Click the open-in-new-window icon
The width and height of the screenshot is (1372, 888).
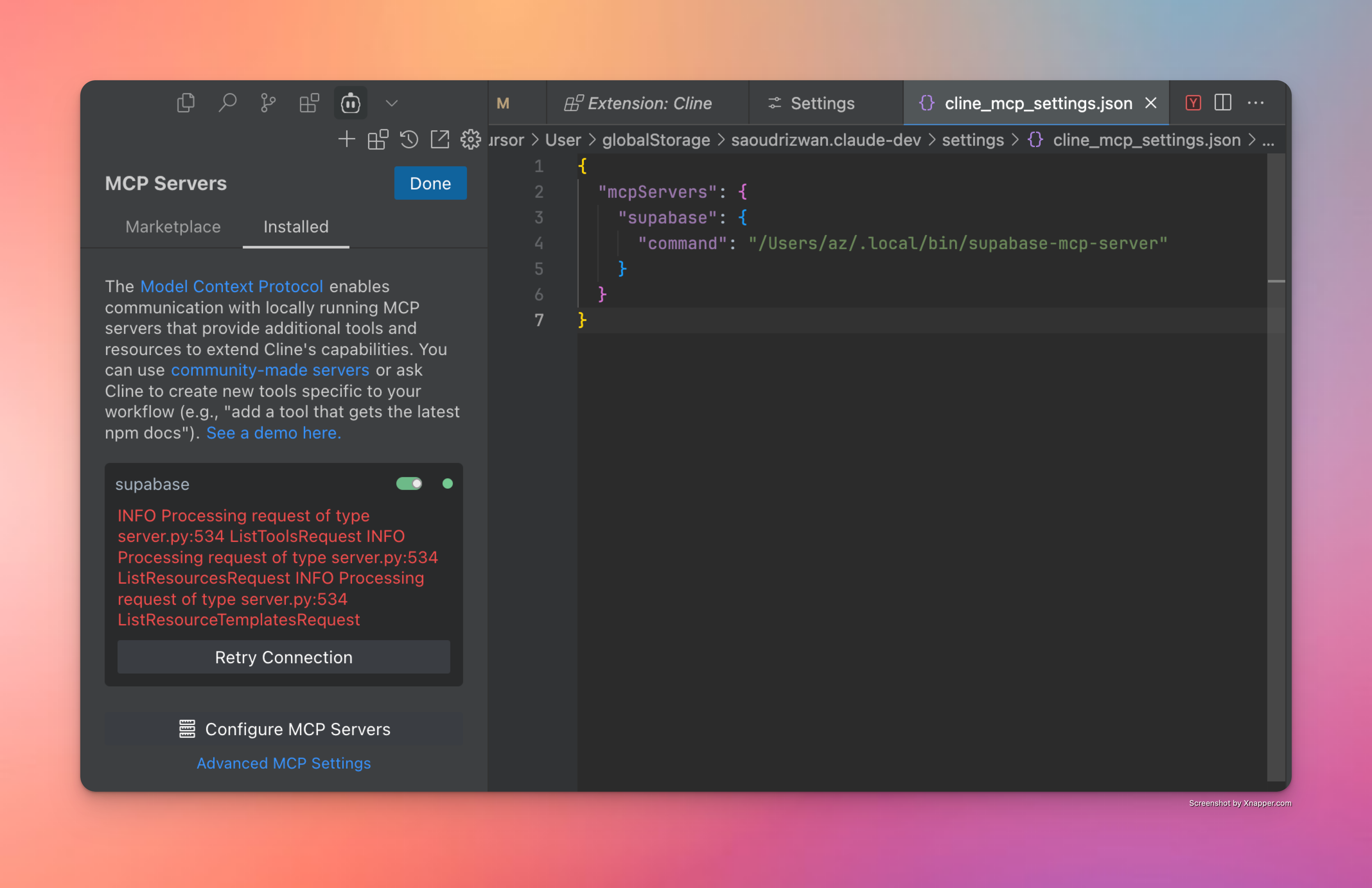click(x=439, y=139)
